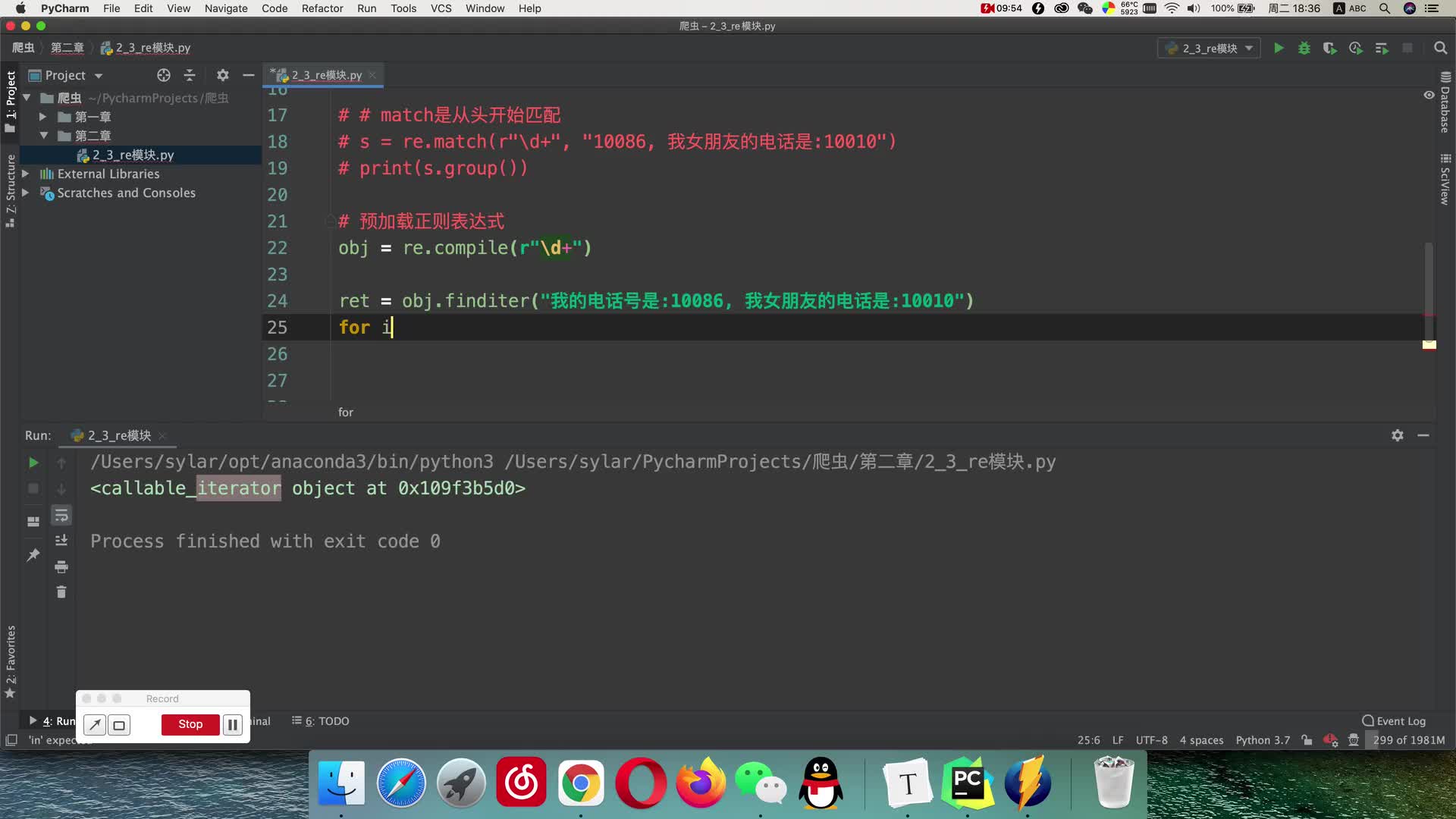Expand External Libraries node
The height and width of the screenshot is (819, 1456).
[26, 174]
